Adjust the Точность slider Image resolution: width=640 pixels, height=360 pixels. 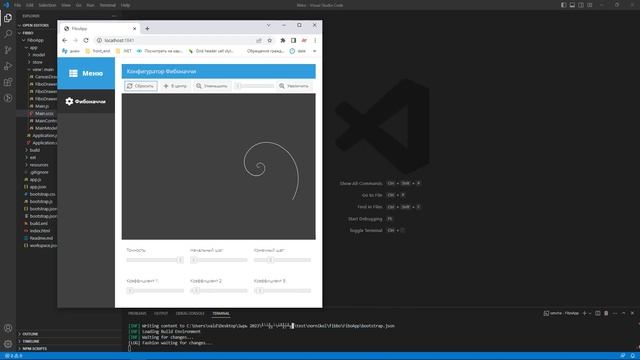tap(155, 260)
